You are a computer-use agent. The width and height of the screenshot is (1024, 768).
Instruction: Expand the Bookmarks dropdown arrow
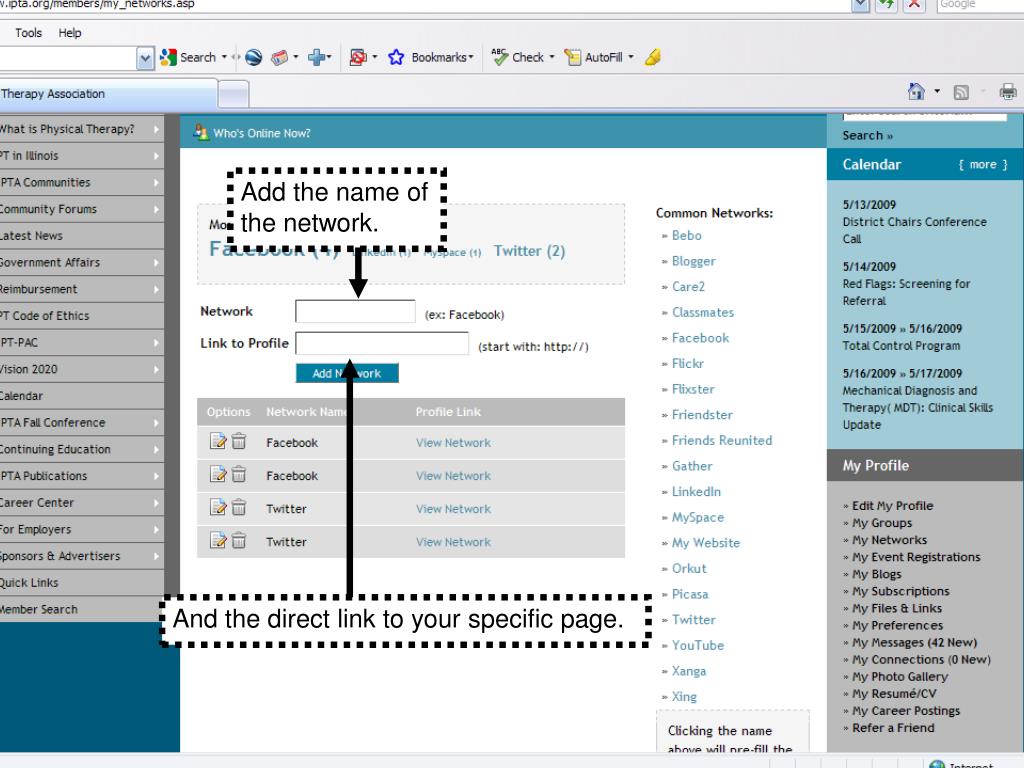(x=471, y=57)
